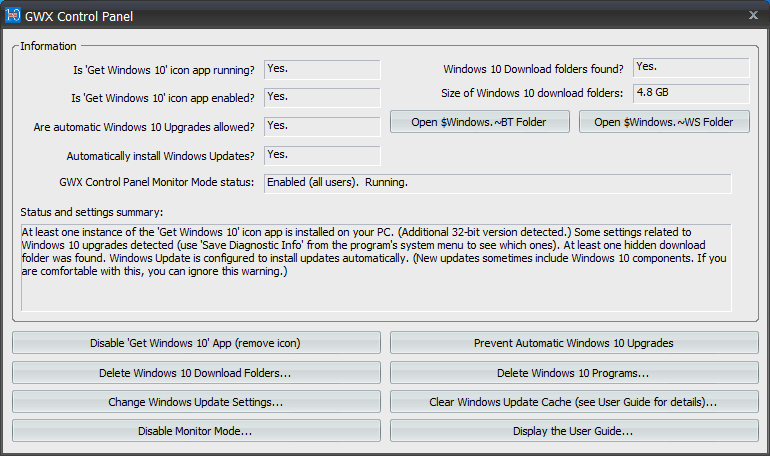The image size is (770, 456).
Task: Click Clear Windows Update Cache button
Action: pyautogui.click(x=574, y=402)
